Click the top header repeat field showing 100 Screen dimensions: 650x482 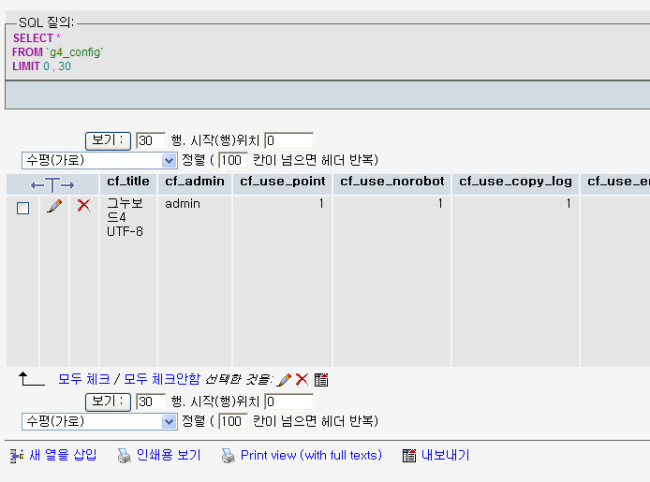tap(233, 160)
